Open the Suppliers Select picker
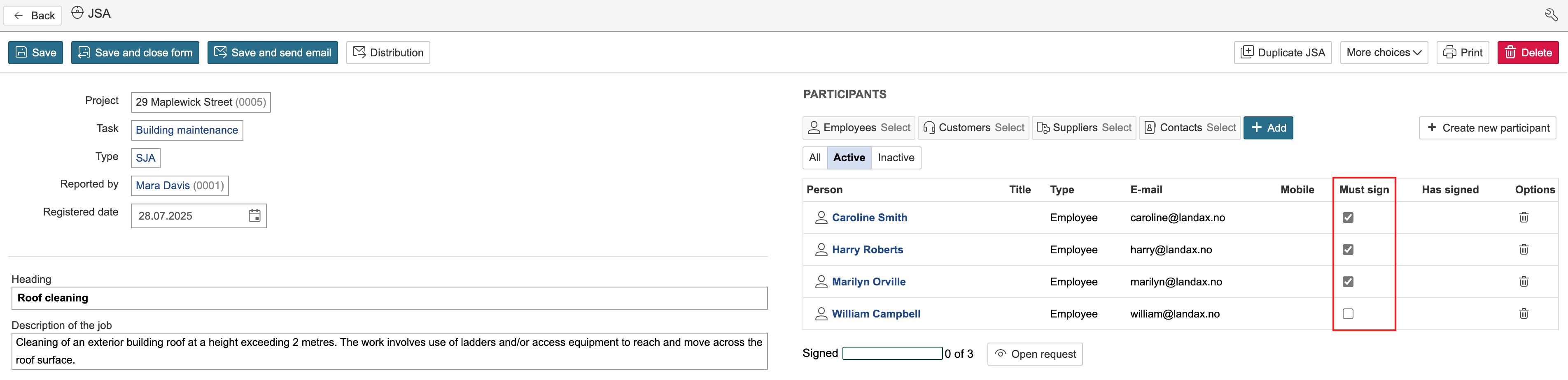This screenshot has height=380, width=1568. pos(1083,127)
